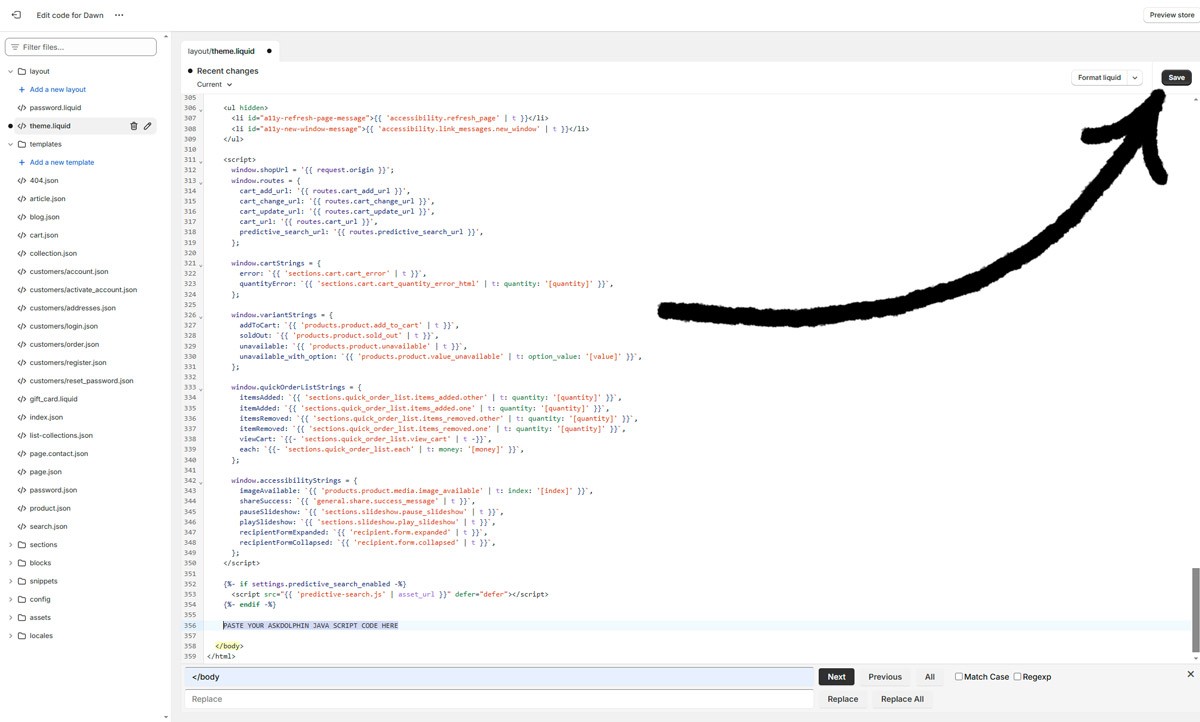Screen dimensions: 1200x722
Task: Open gift_card.liquid file
Action: pos(54,399)
